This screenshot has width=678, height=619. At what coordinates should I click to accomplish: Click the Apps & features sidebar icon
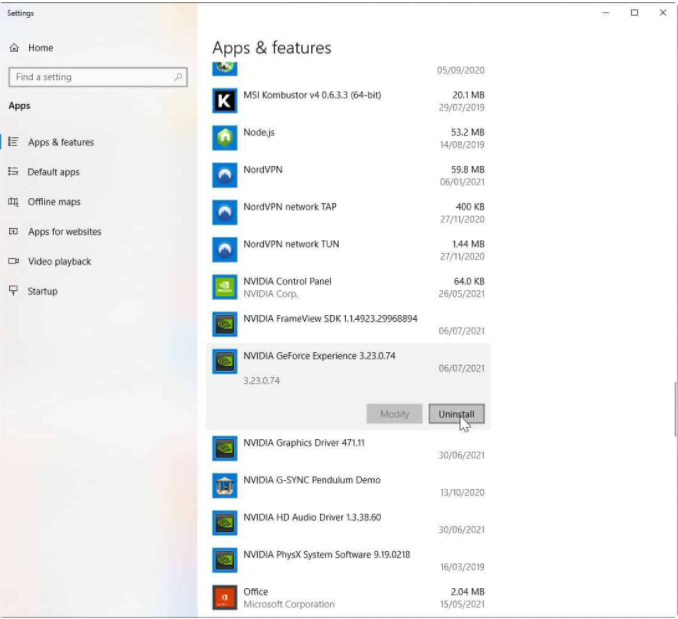tap(13, 141)
